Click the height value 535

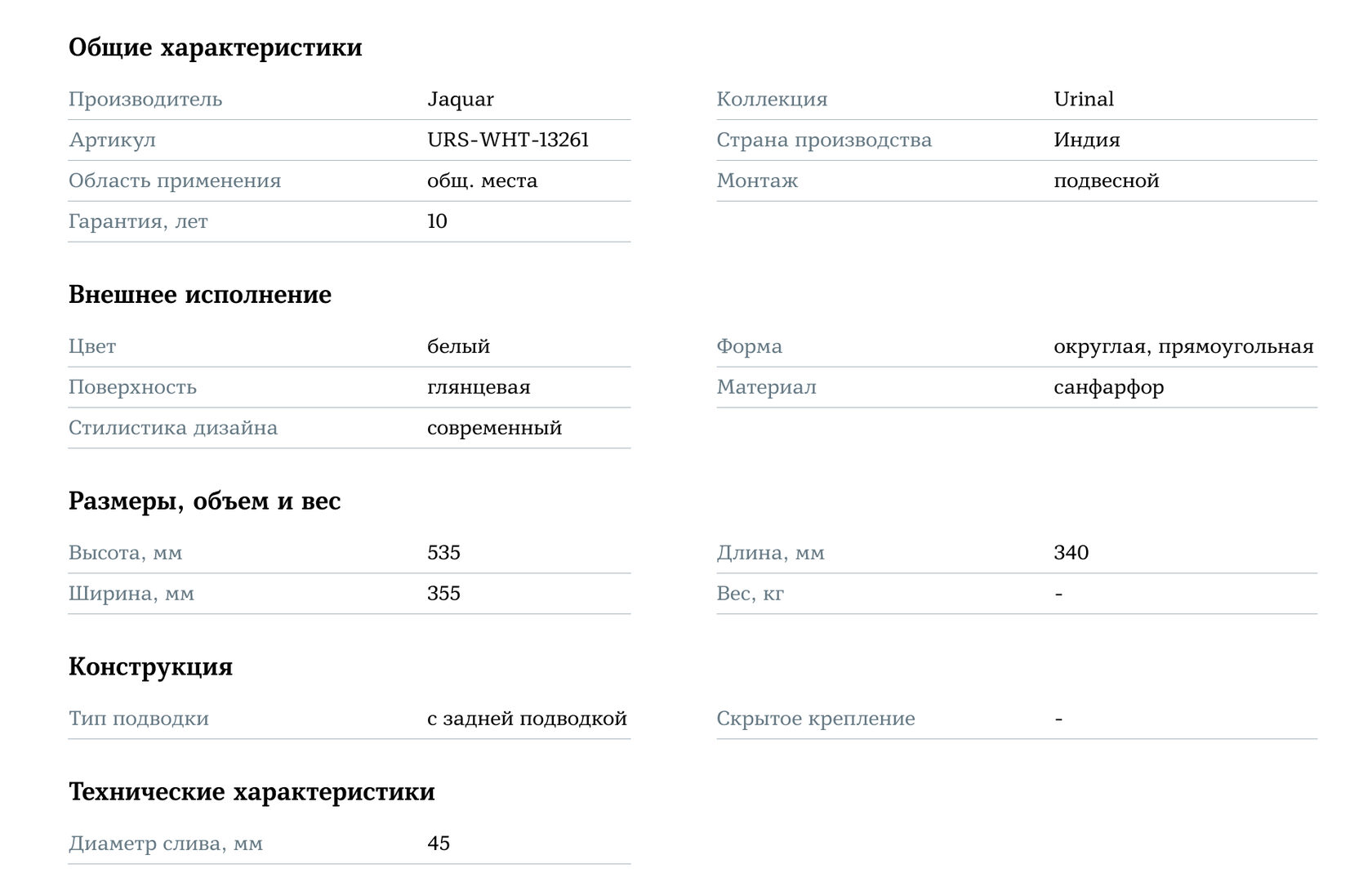443,553
